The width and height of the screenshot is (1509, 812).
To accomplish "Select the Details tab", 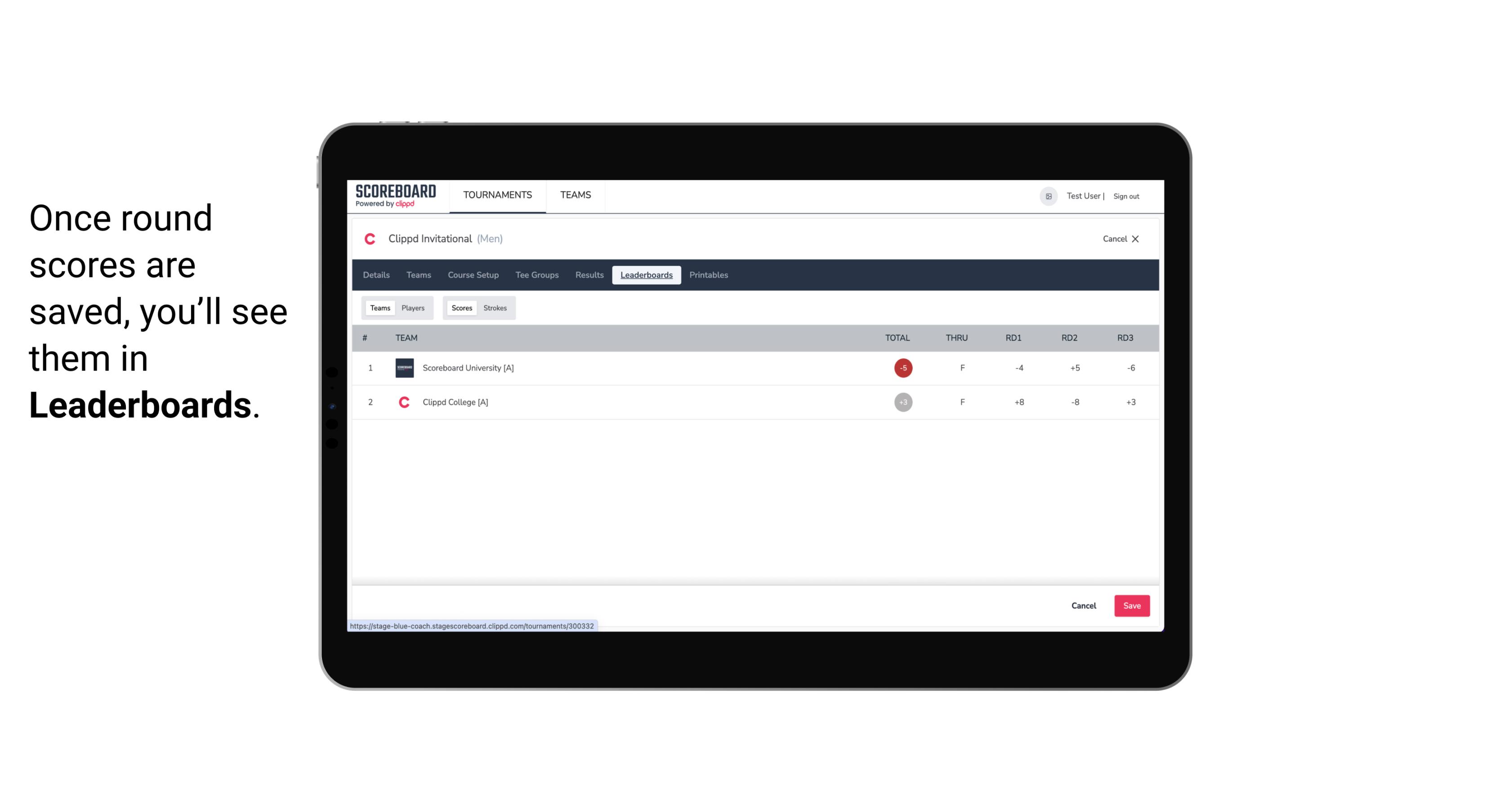I will 376,275.
